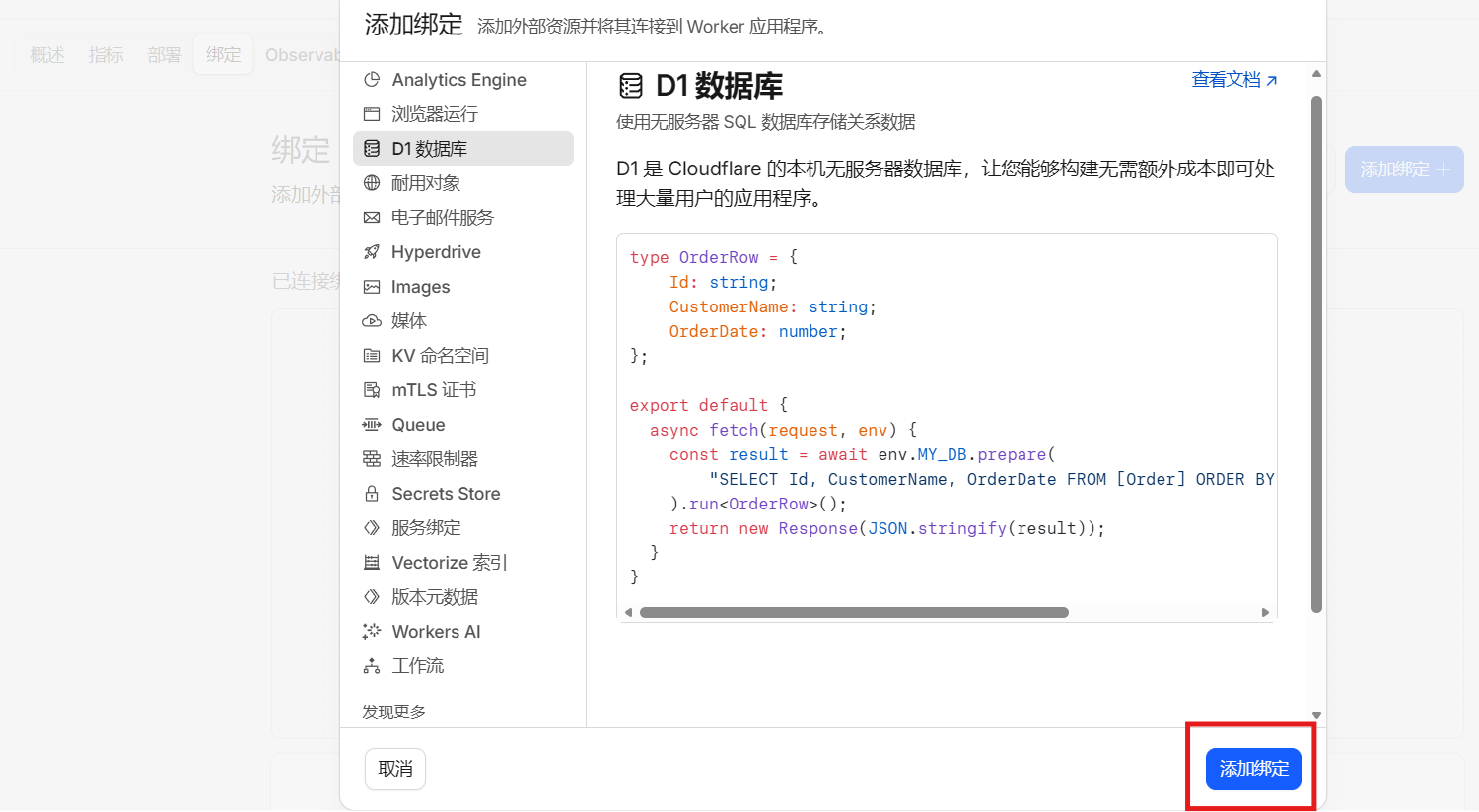This screenshot has width=1479, height=812.
Task: Click the diamond icon beside 版本元数据
Action: coord(372,597)
